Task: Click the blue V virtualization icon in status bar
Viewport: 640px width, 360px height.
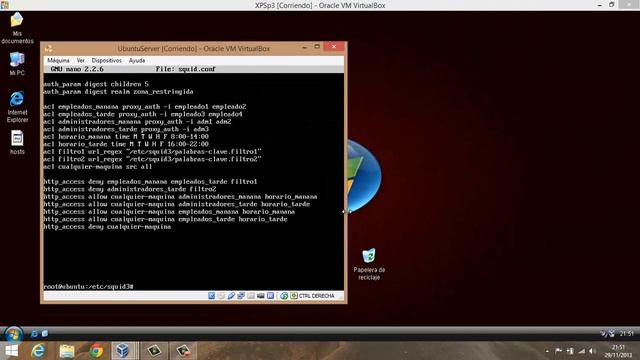Action: point(271,296)
